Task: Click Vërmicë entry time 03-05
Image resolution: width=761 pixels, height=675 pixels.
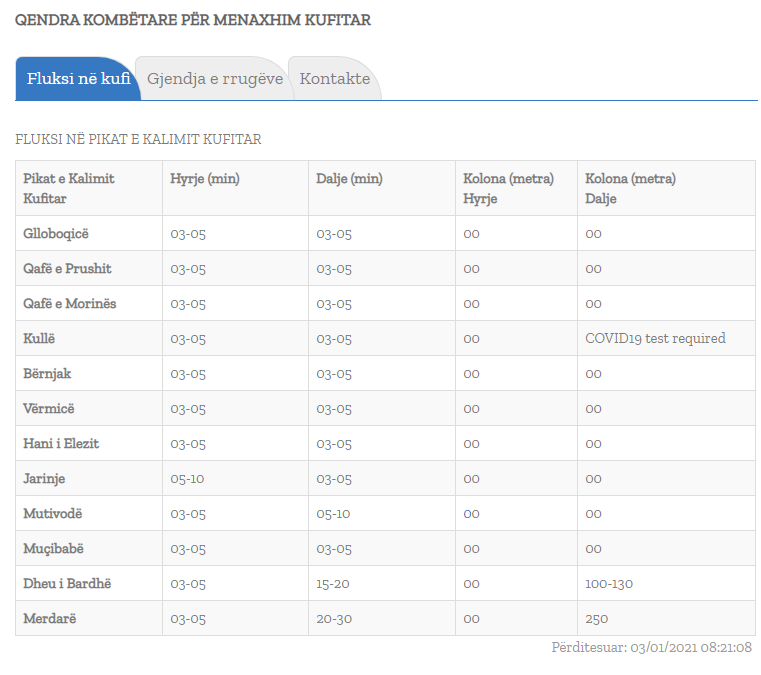Action: [x=188, y=409]
